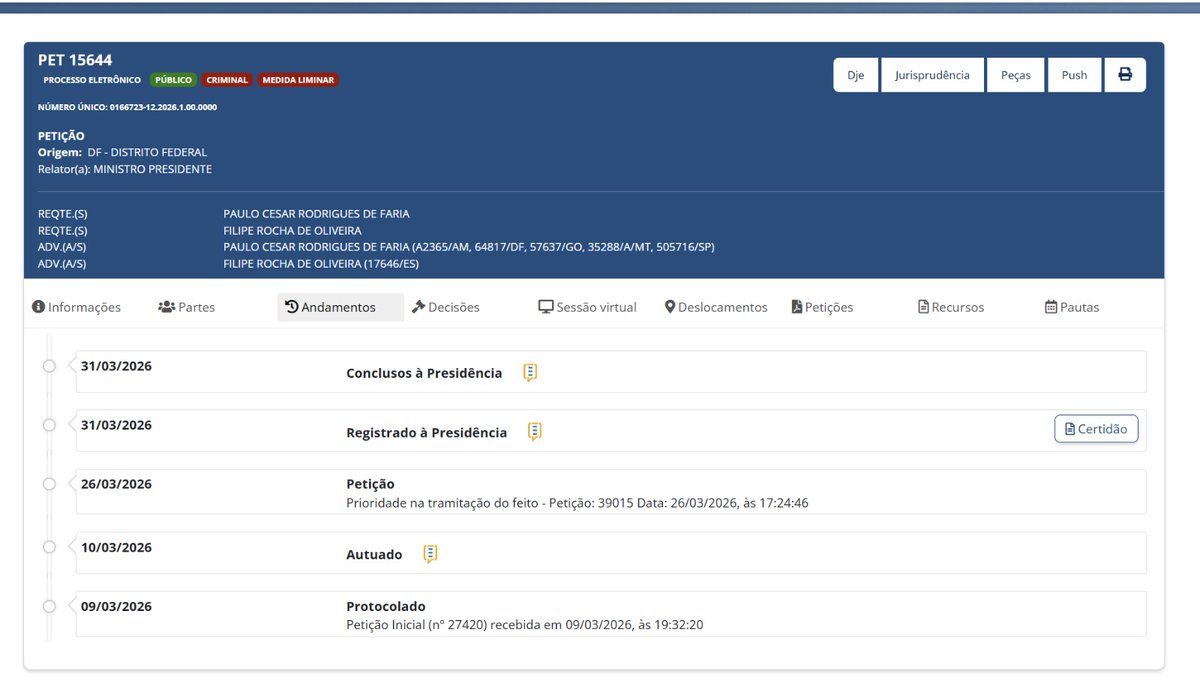Click the requerente PAULO CESAR RODRIGUES DE FARIA
Viewport: 1200px width, 692px height.
pyautogui.click(x=316, y=214)
